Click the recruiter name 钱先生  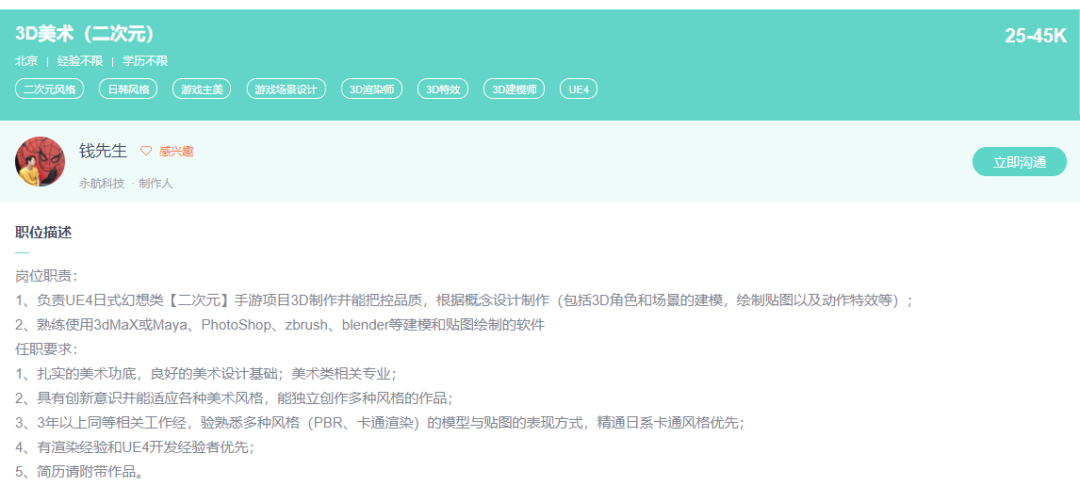(x=104, y=151)
